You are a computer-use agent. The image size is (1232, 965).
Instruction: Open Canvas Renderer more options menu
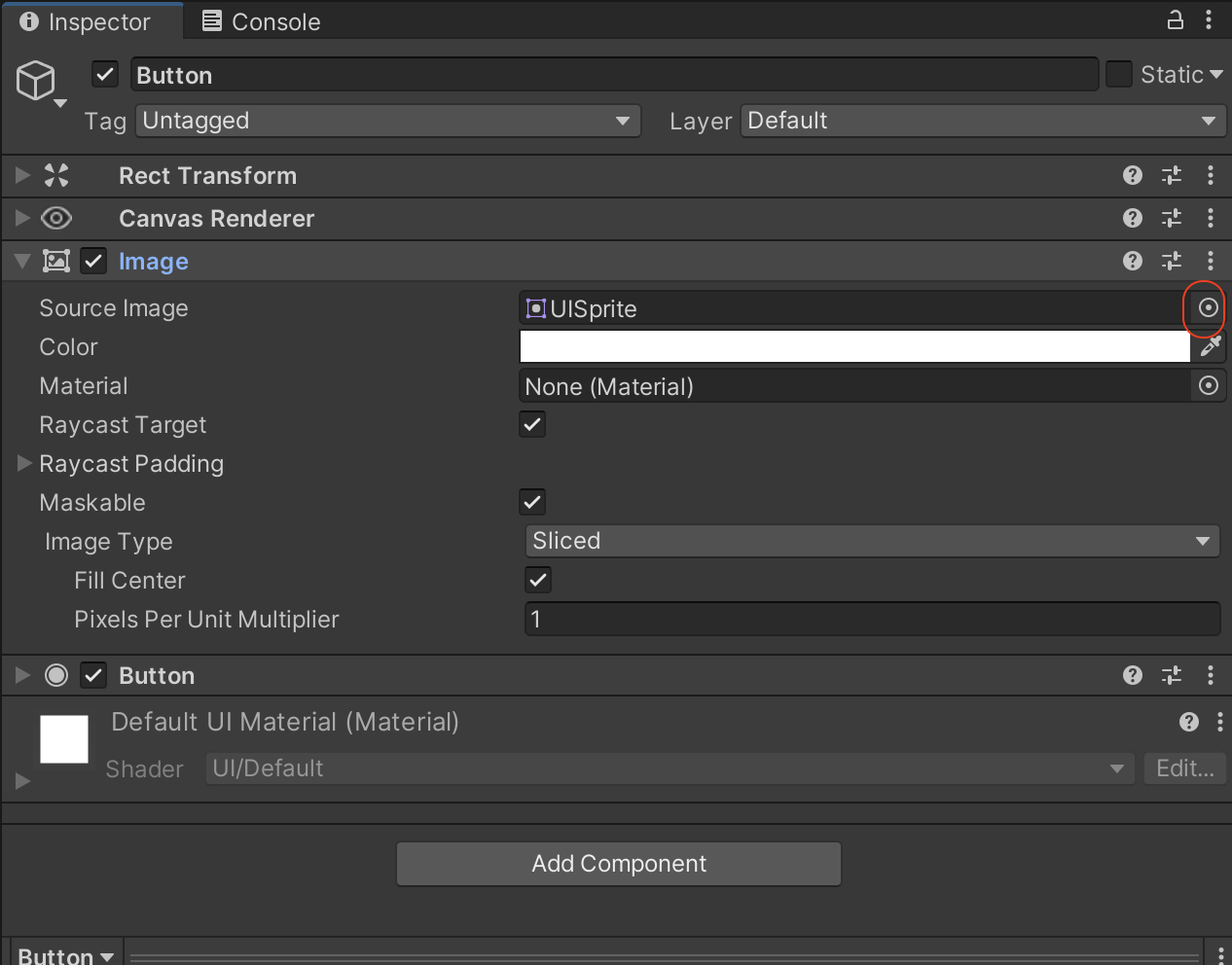click(x=1210, y=218)
